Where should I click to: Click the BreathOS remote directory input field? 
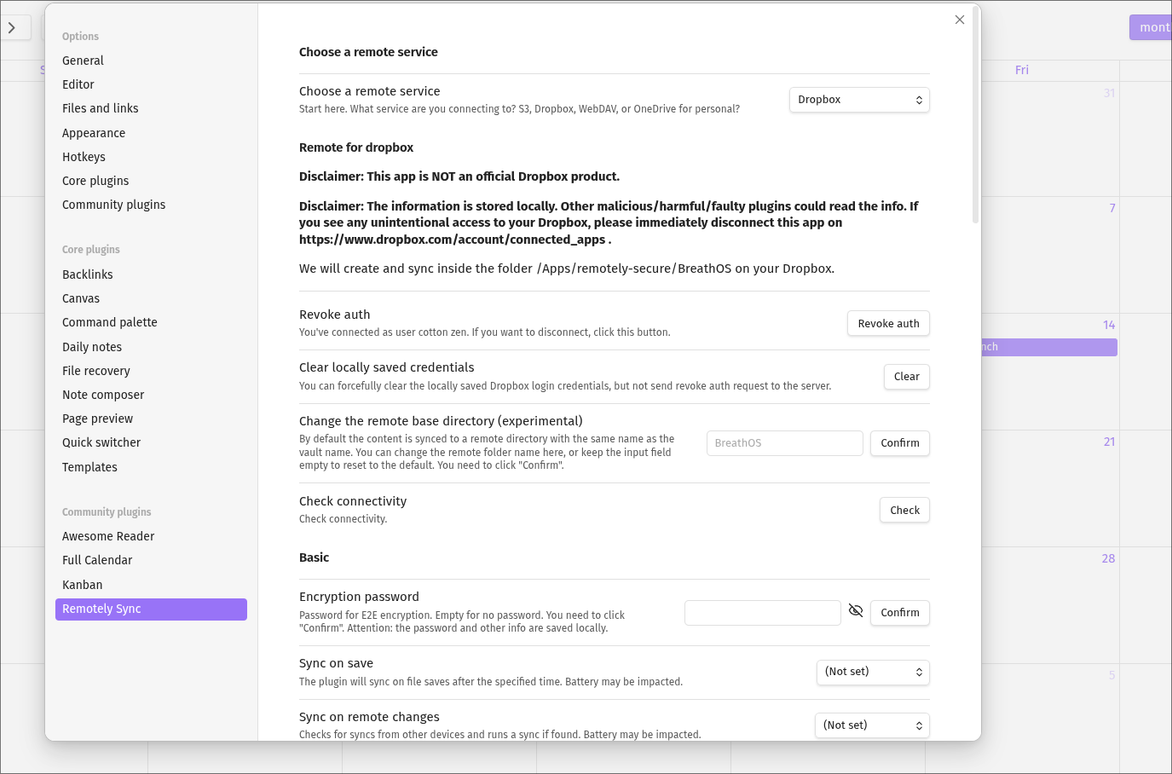click(x=784, y=443)
